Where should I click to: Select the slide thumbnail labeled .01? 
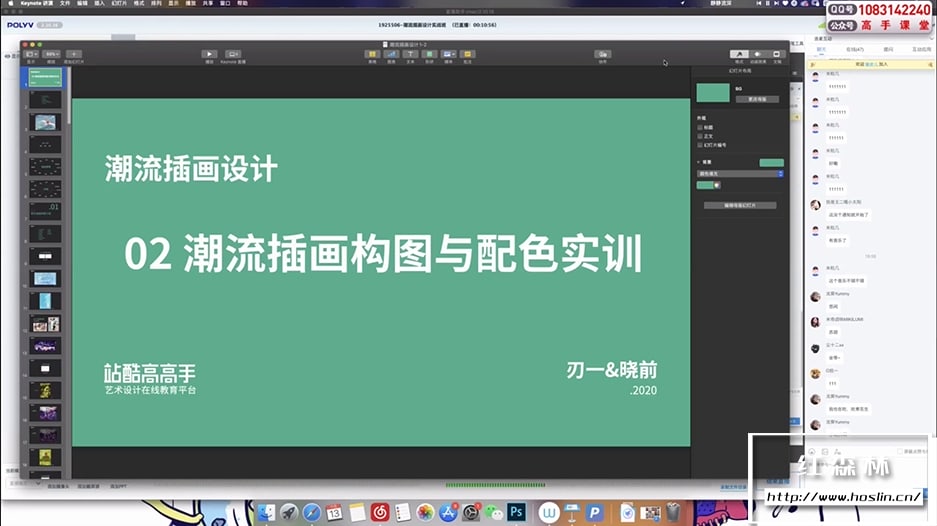point(45,211)
